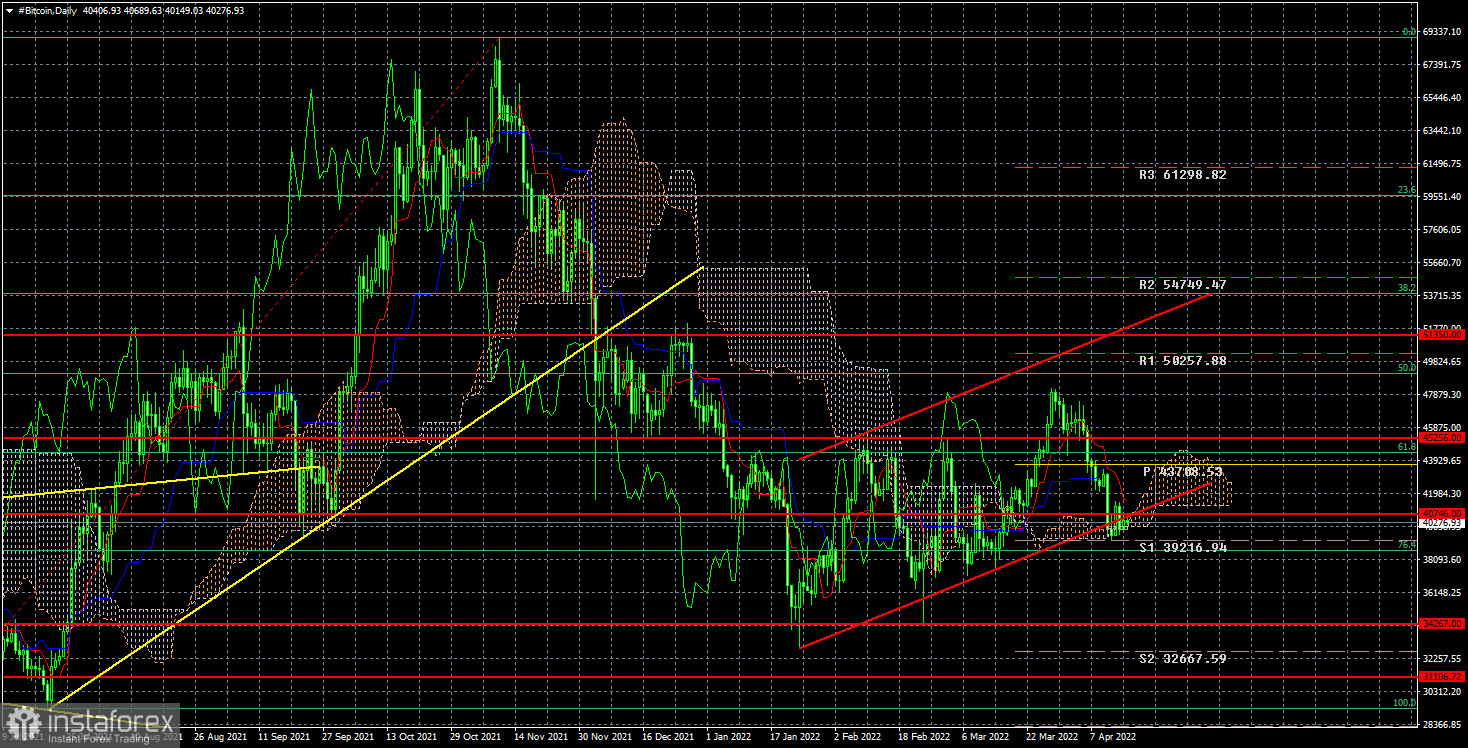Select the R3 61298.82 pivot label
Screen dimensions: 1468x748
[1182, 174]
